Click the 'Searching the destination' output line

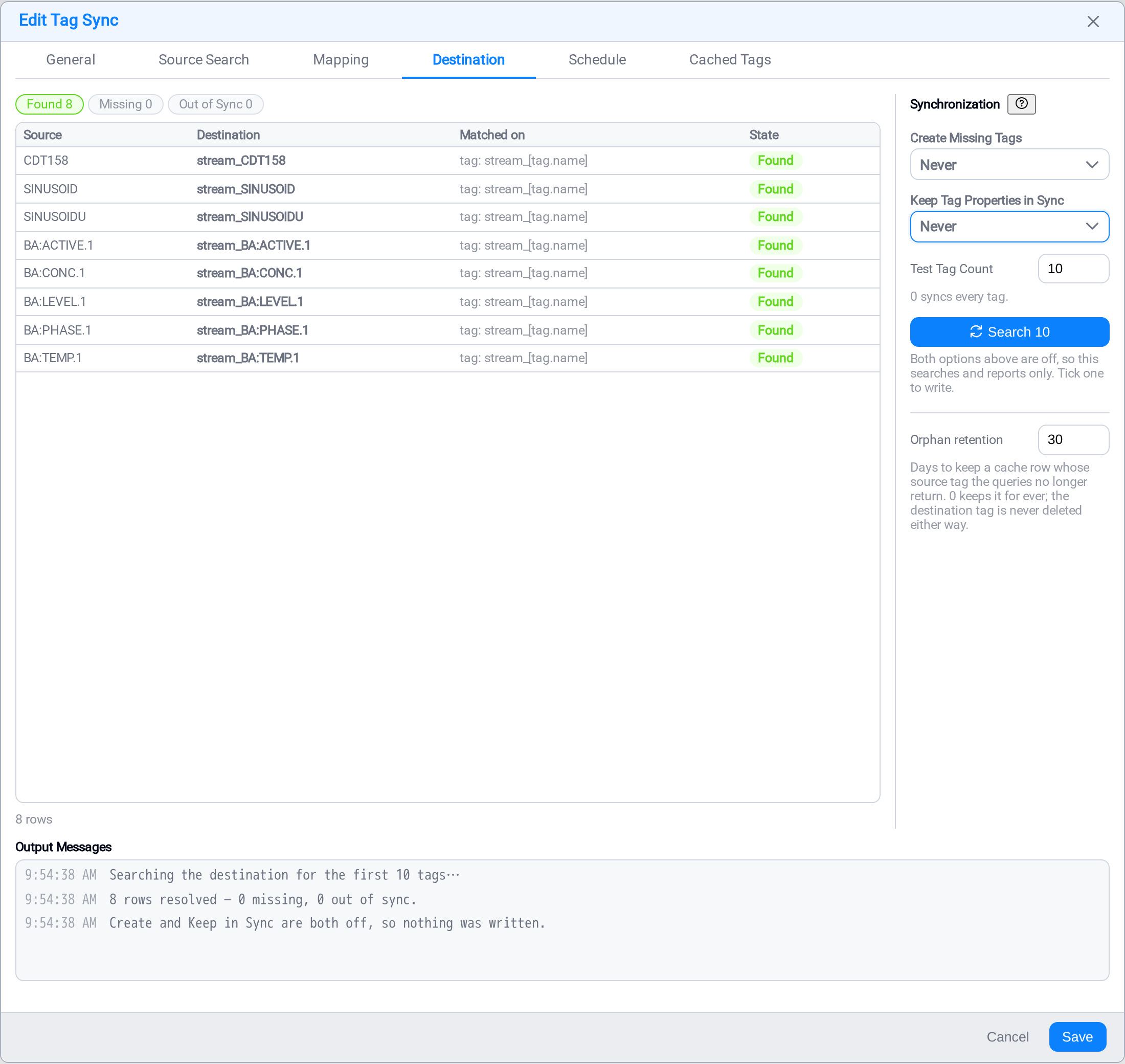pos(284,875)
